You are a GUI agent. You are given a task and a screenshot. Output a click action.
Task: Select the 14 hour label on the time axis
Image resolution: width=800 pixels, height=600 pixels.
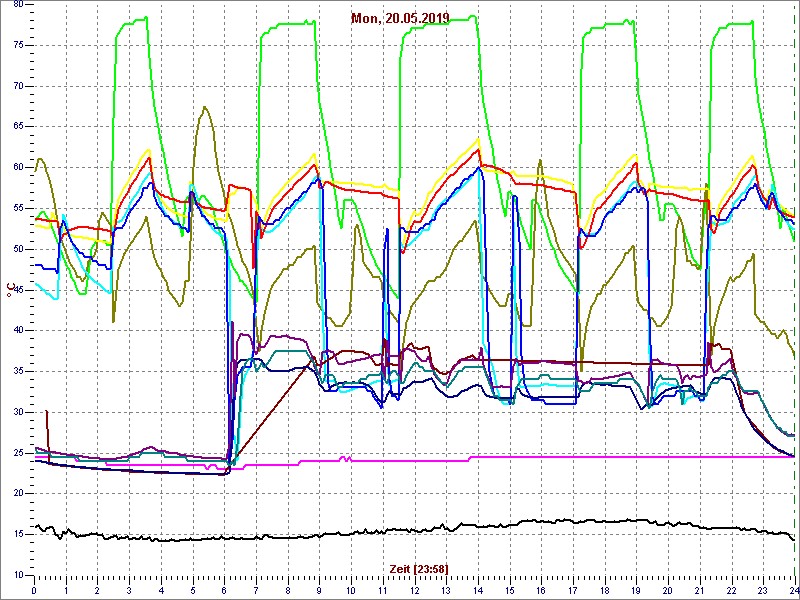[478, 591]
